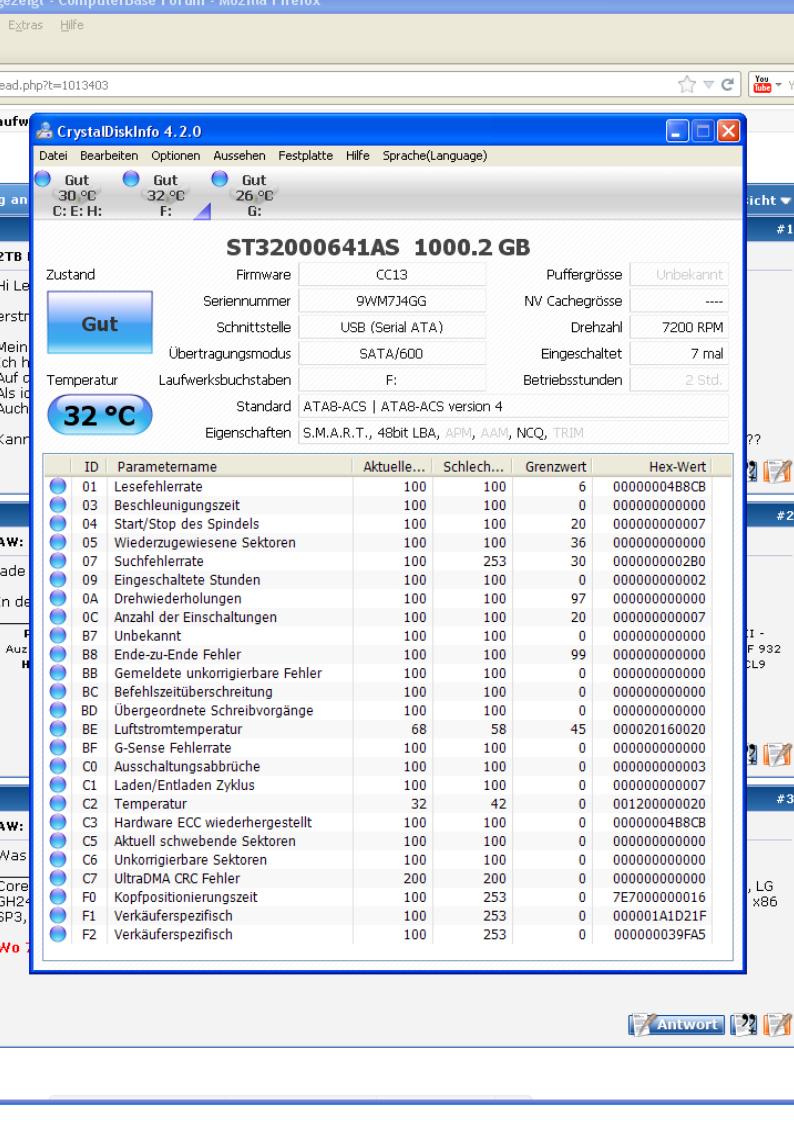Open the Bearbeiten menu

[109, 155]
